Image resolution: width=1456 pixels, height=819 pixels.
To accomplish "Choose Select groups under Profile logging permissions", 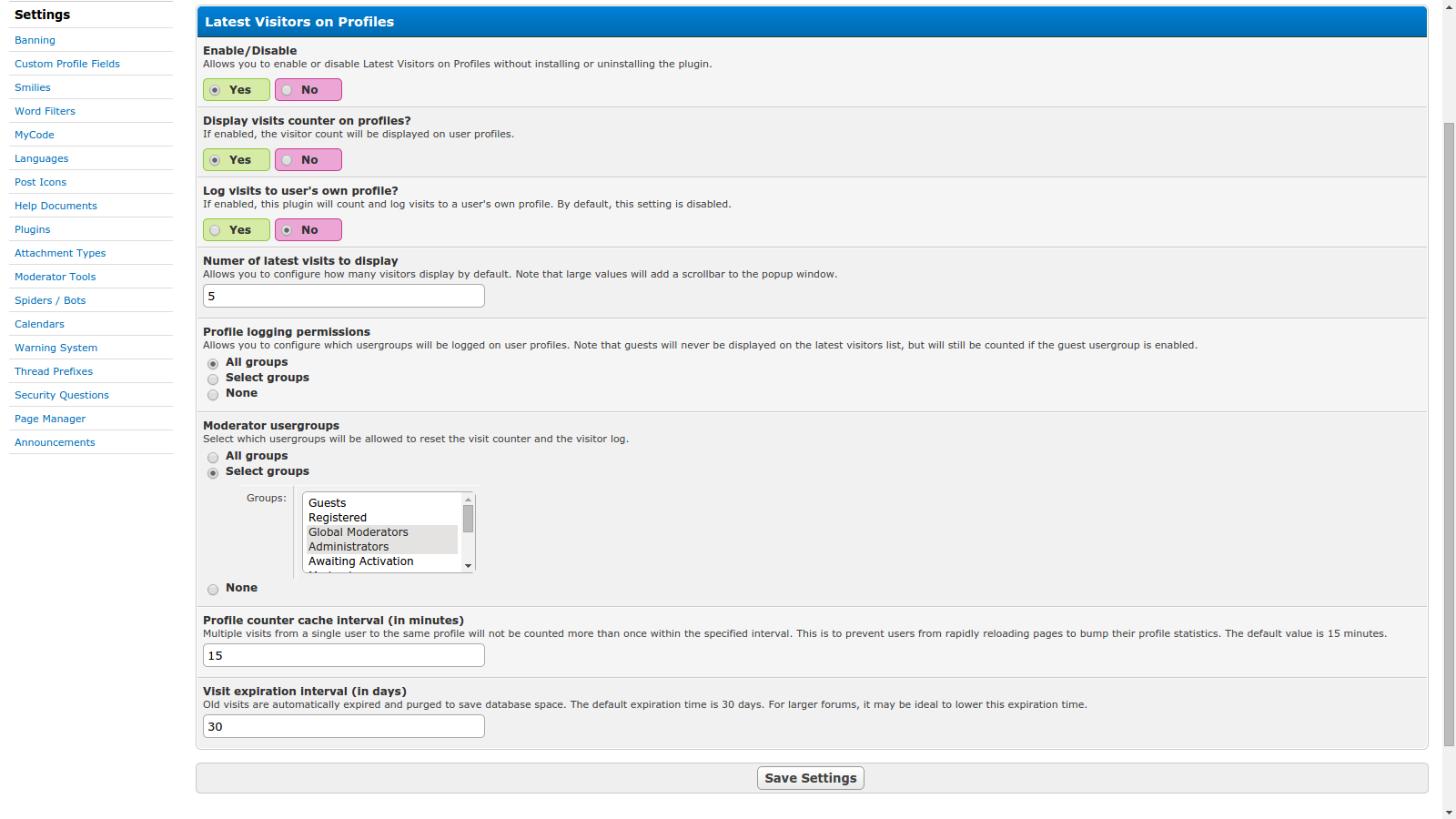I will coord(213,379).
